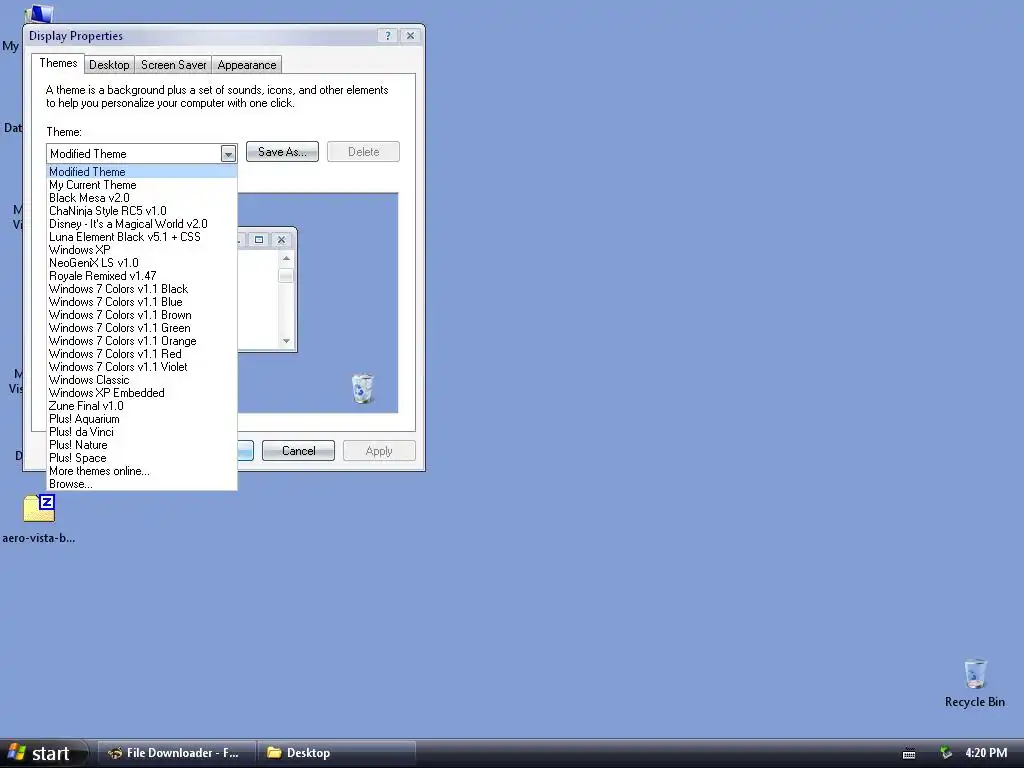Select Plus! Aquarium theme
This screenshot has height=768, width=1024.
click(x=142, y=419)
